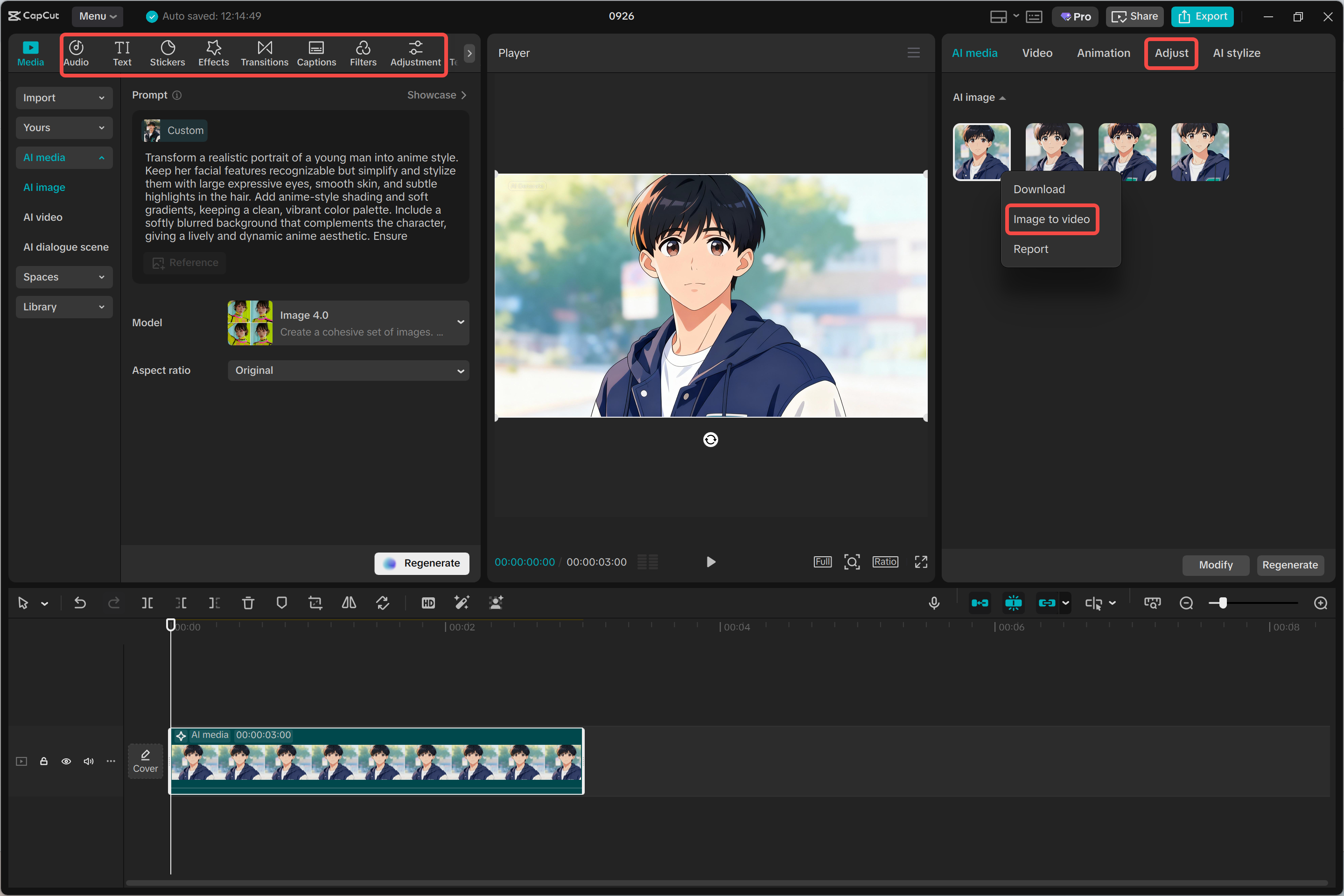The width and height of the screenshot is (1344, 896).
Task: Click the zoom in timeline icon
Action: (1320, 603)
